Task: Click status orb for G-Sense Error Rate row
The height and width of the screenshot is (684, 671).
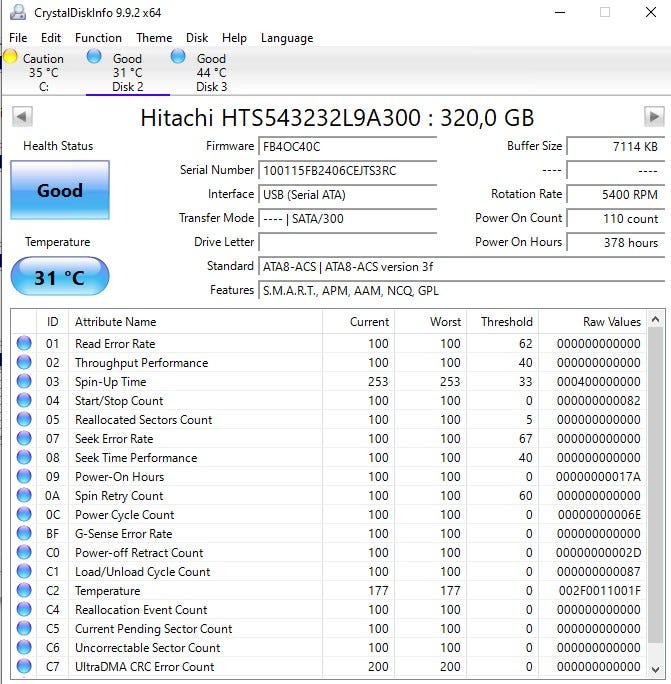Action: click(x=24, y=533)
